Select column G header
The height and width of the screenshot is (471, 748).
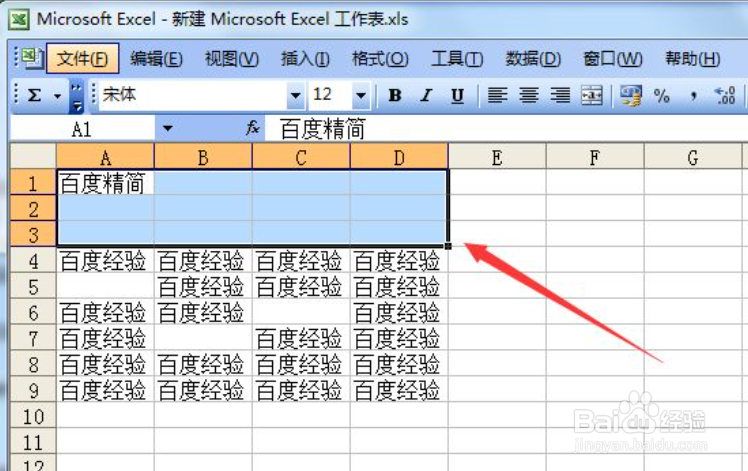tap(693, 157)
